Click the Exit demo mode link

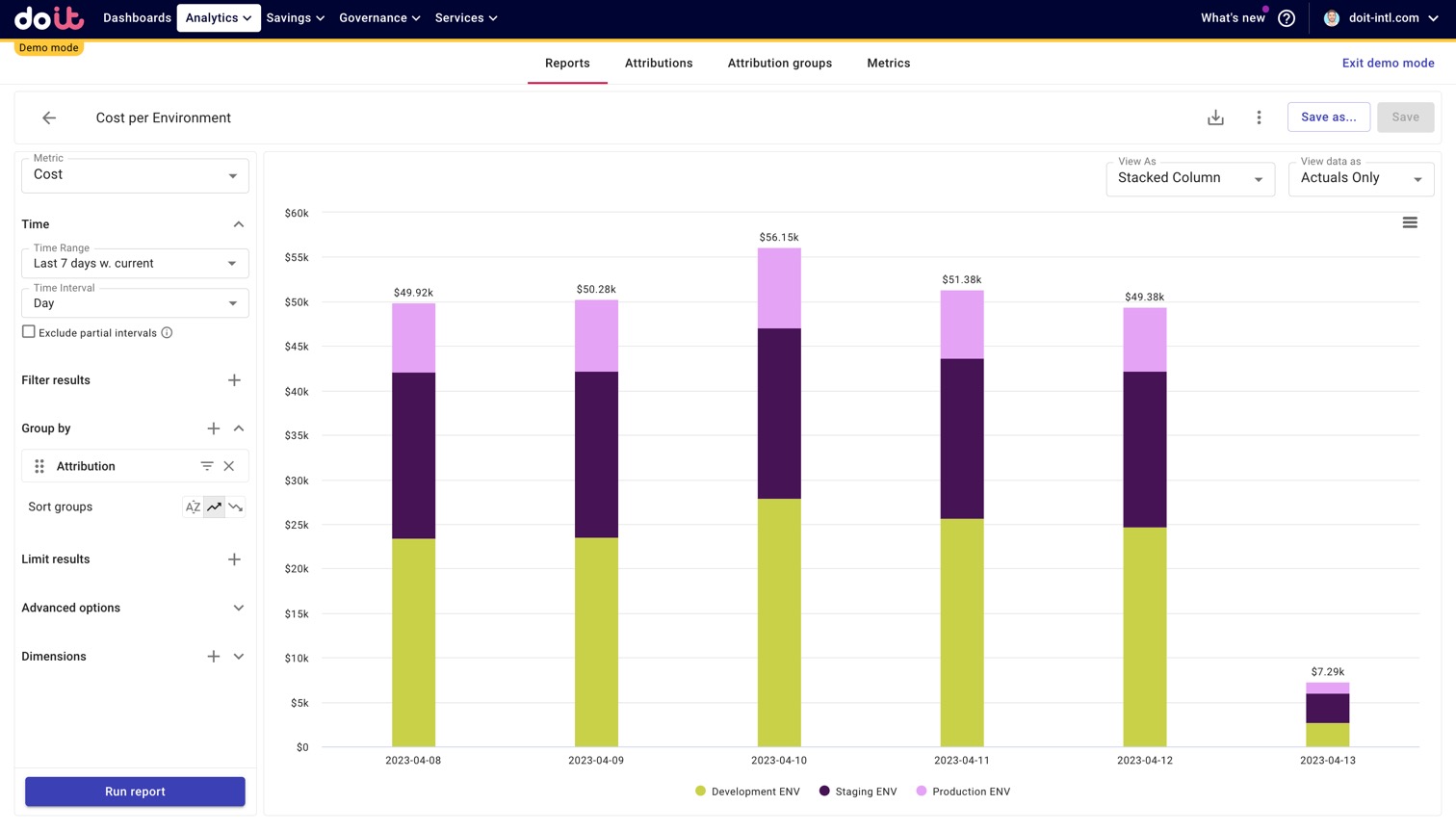1388,64
